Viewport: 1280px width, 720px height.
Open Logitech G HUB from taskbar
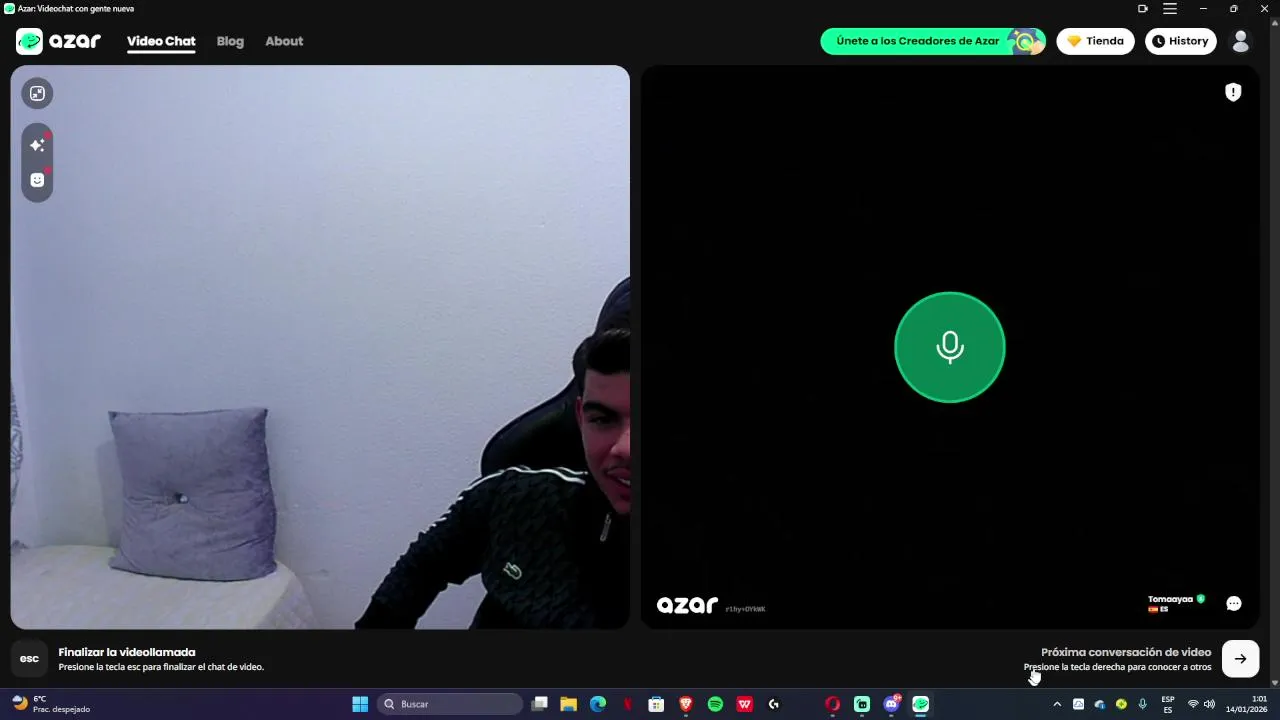pyautogui.click(x=773, y=704)
